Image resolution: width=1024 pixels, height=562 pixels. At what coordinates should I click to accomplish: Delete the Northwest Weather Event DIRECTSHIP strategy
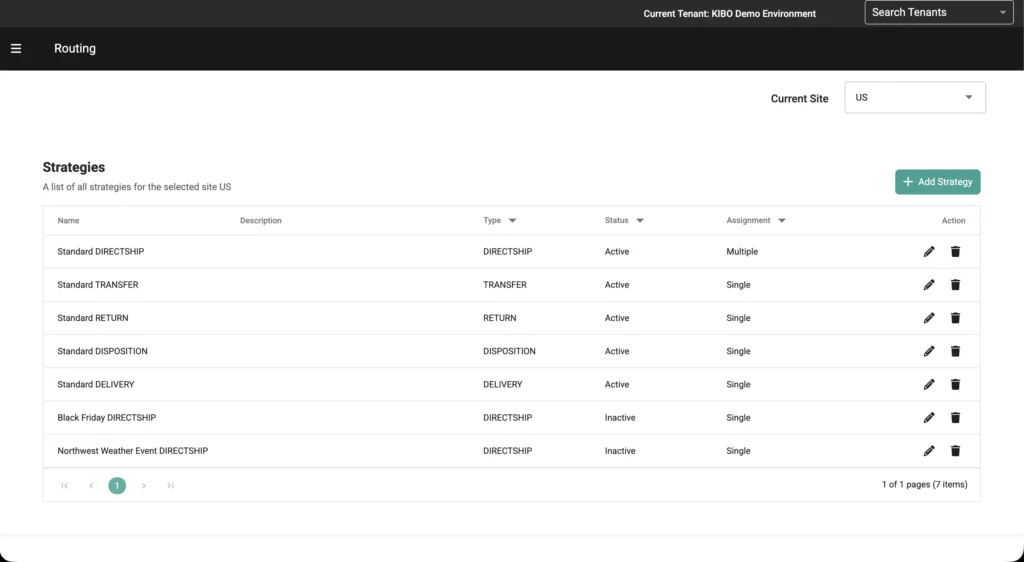955,451
